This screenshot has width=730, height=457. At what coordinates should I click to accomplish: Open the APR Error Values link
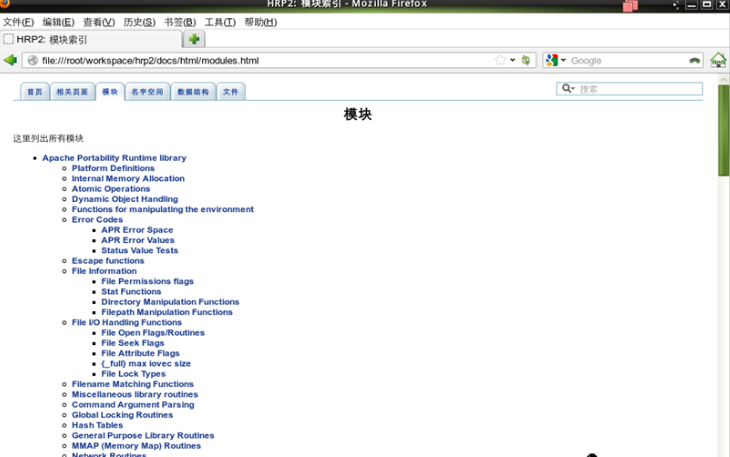point(138,240)
